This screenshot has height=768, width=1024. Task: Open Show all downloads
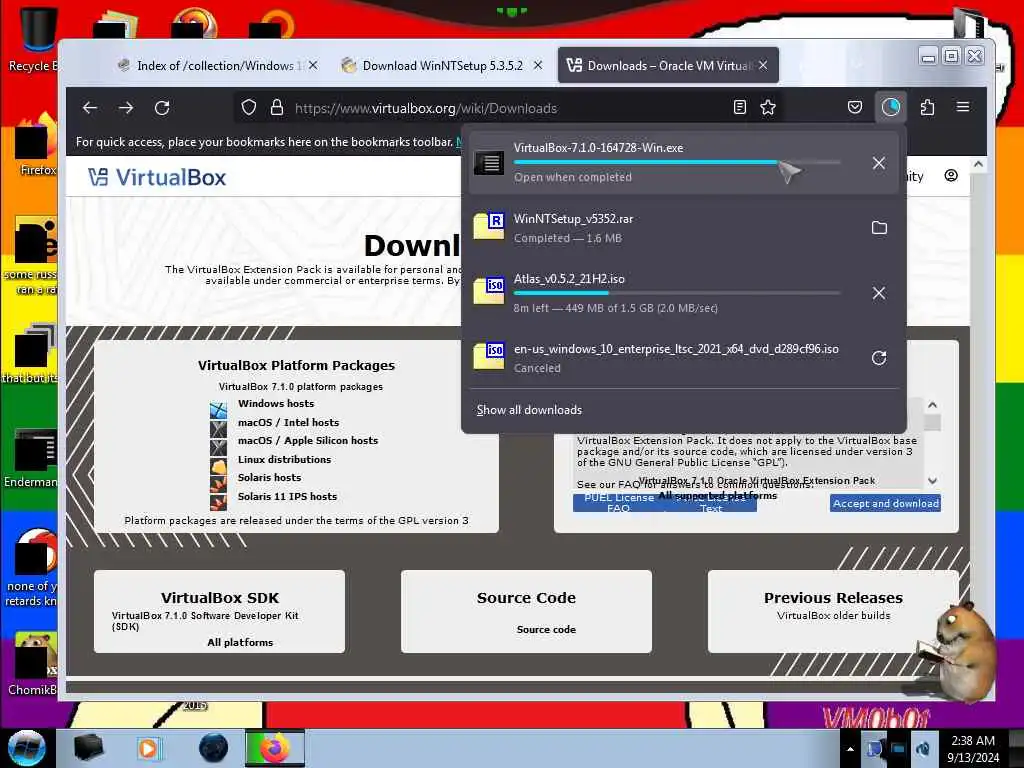529,410
